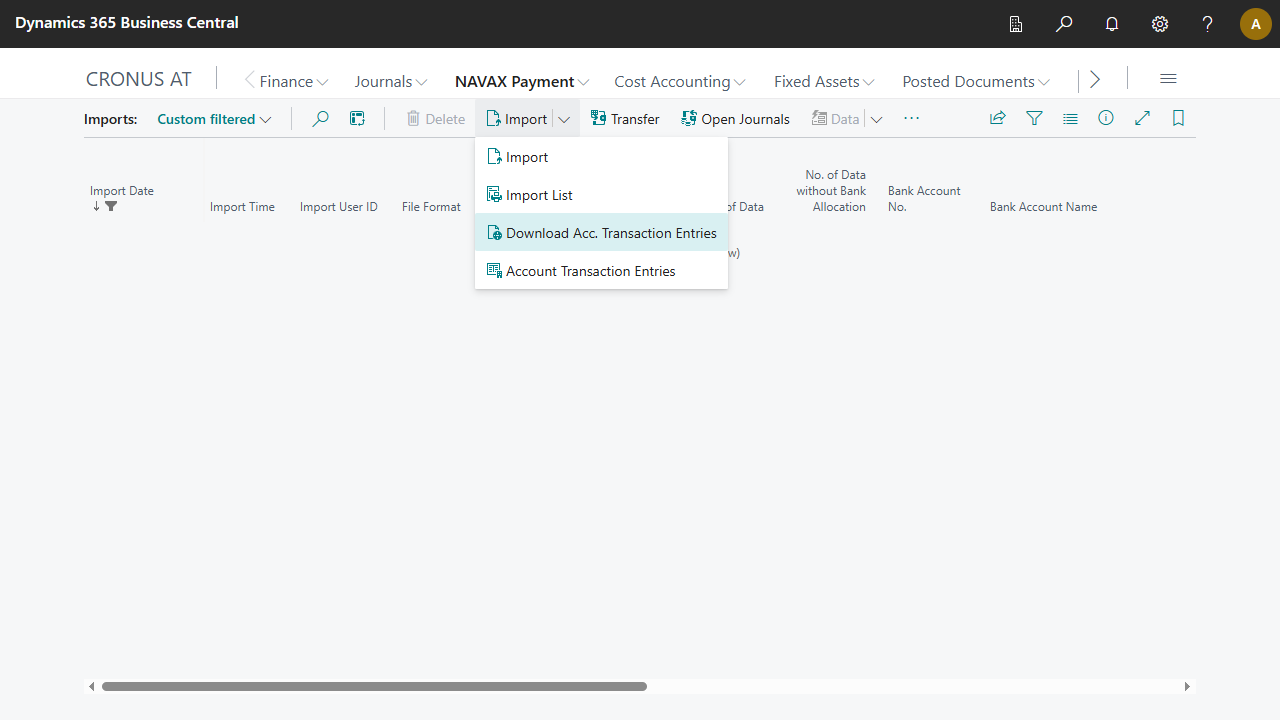Click the Import Time column header
Image resolution: width=1280 pixels, height=720 pixels.
pyautogui.click(x=242, y=207)
